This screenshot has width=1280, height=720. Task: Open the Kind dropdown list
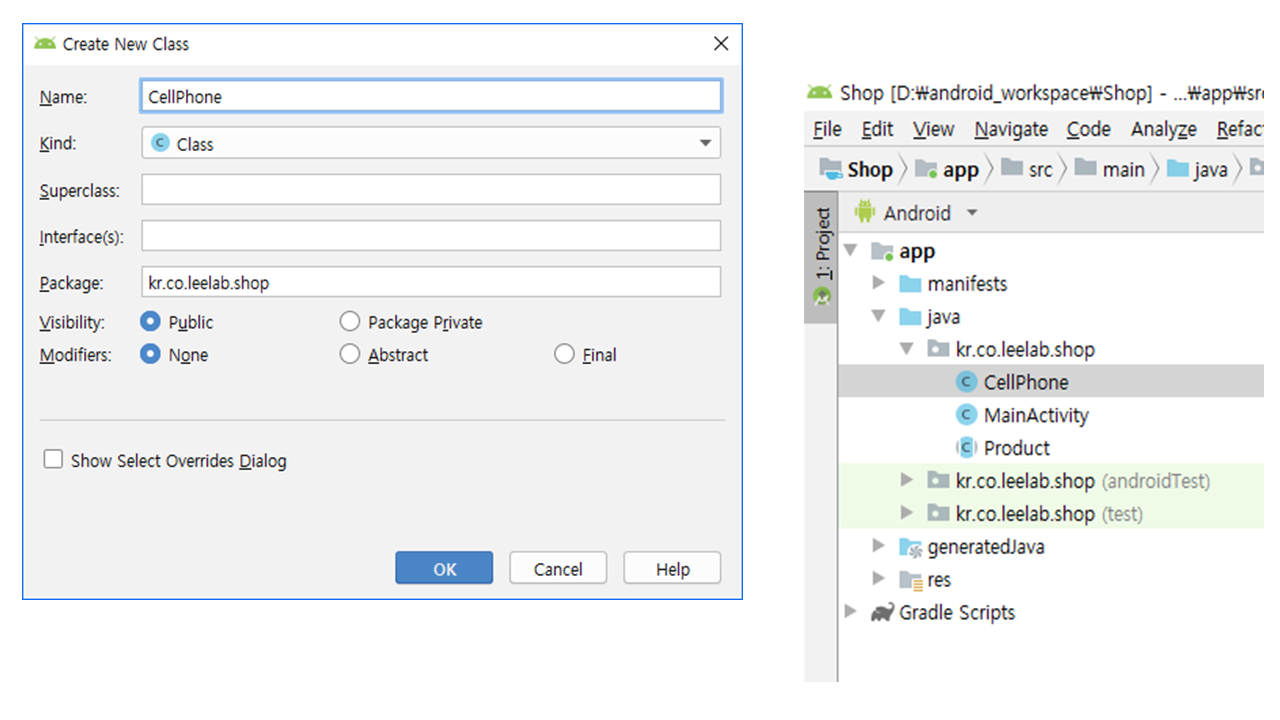pyautogui.click(x=705, y=144)
